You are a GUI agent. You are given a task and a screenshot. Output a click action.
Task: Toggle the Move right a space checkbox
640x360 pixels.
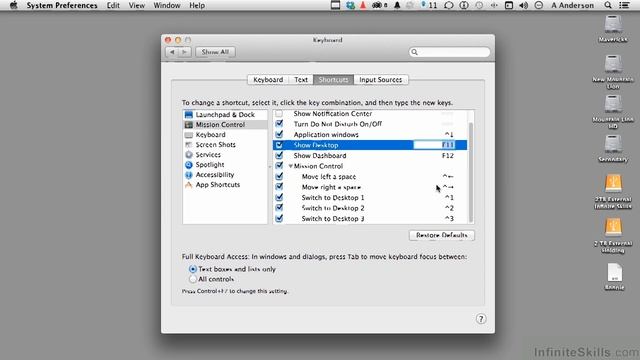279,187
